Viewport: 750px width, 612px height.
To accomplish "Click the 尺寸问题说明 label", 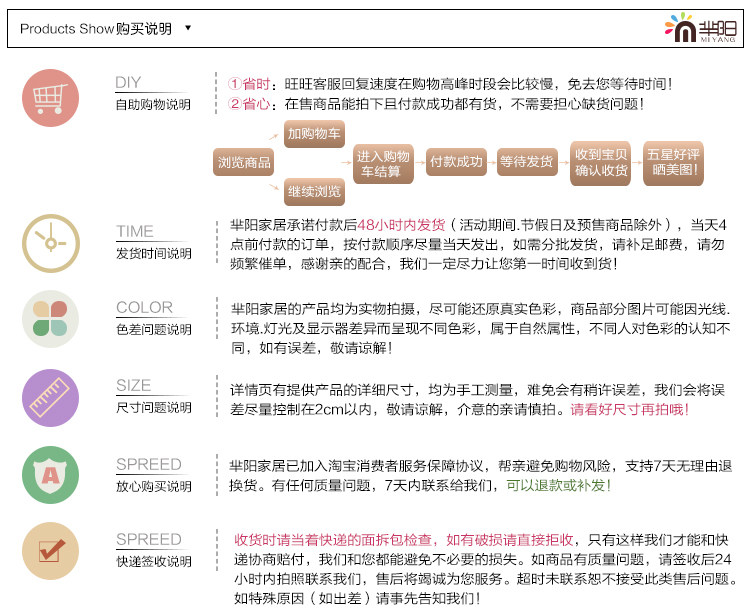I will pyautogui.click(x=154, y=408).
